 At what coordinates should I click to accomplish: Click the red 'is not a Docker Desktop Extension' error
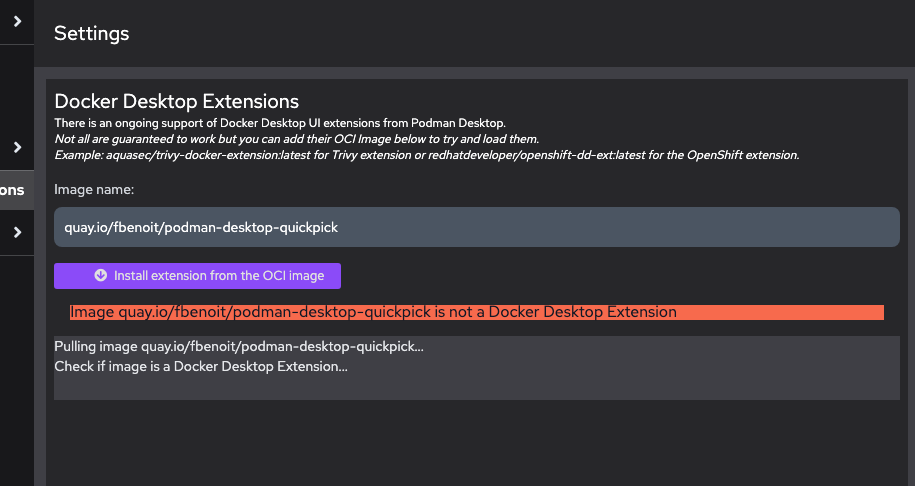point(477,312)
